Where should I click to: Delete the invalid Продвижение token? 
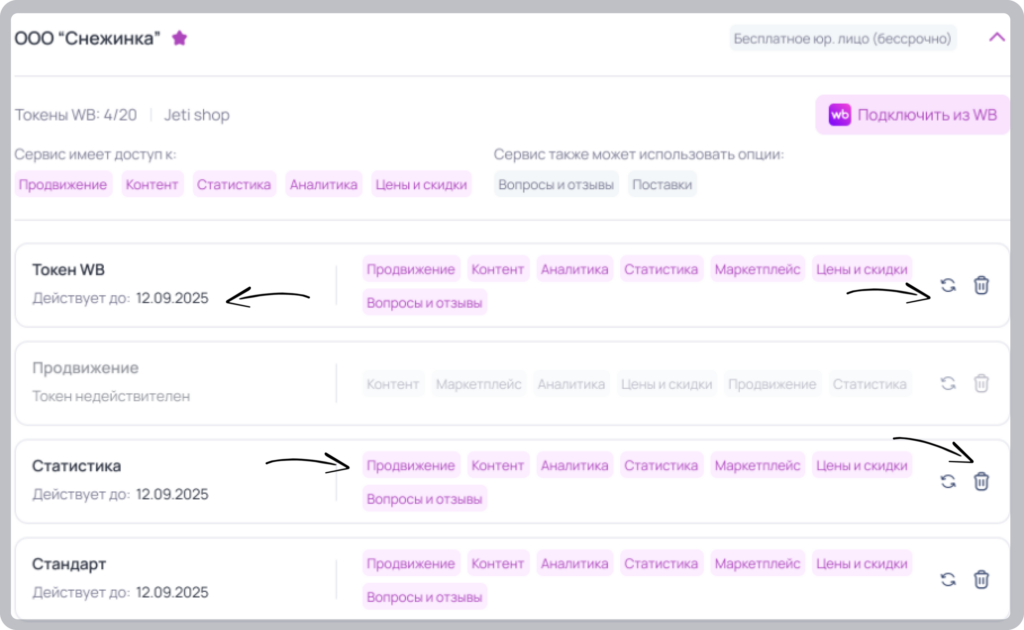click(981, 383)
